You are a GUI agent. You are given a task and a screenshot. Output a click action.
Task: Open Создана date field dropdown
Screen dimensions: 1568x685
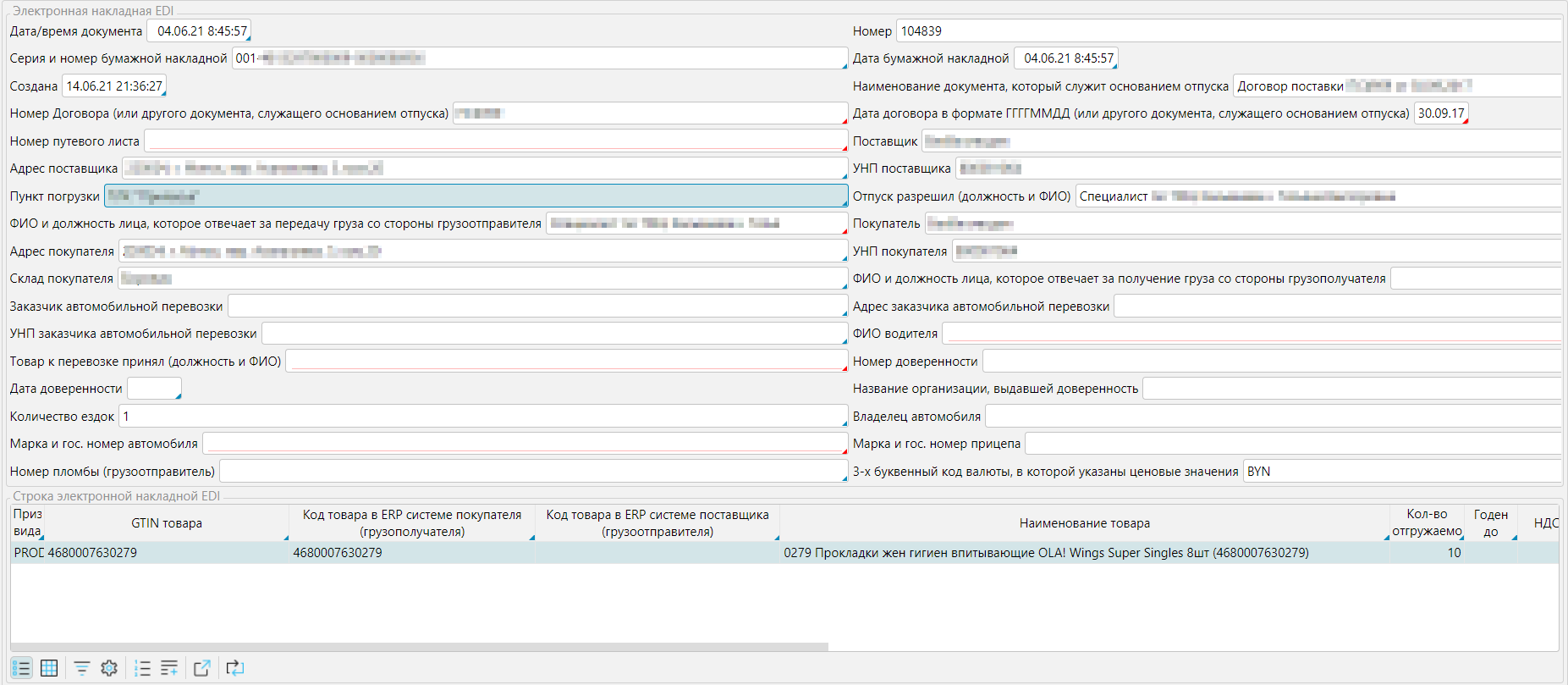[x=162, y=93]
